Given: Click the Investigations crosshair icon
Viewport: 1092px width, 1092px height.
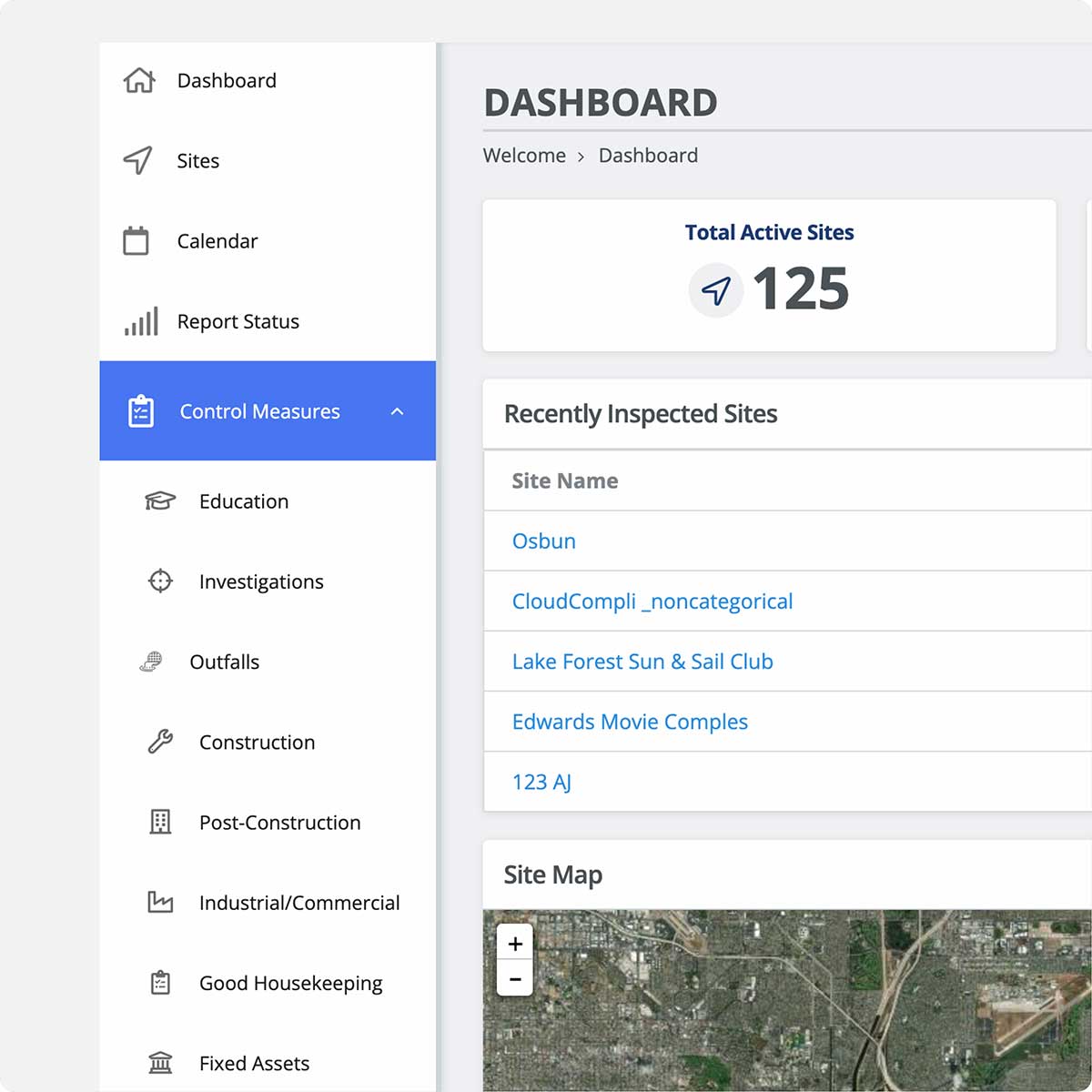Looking at the screenshot, I should coord(160,581).
